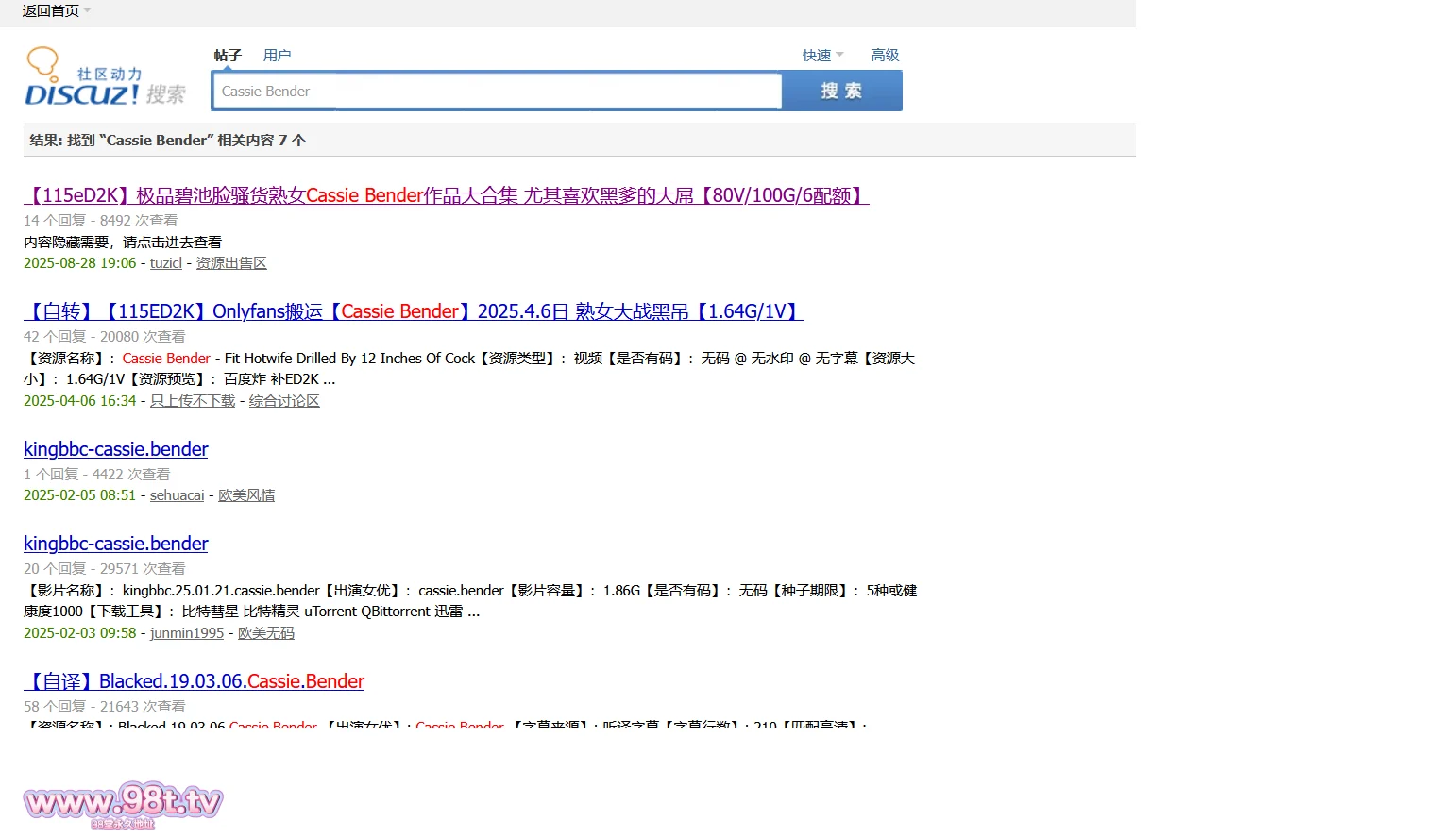
Task: Open the 返回首页 dropdown menu
Action: [57, 11]
